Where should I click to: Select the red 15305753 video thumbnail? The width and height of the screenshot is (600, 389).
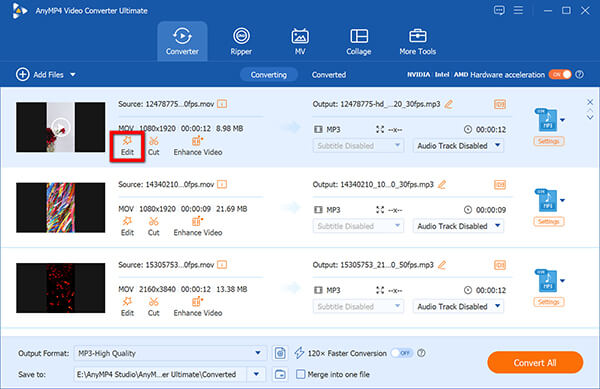coord(60,288)
